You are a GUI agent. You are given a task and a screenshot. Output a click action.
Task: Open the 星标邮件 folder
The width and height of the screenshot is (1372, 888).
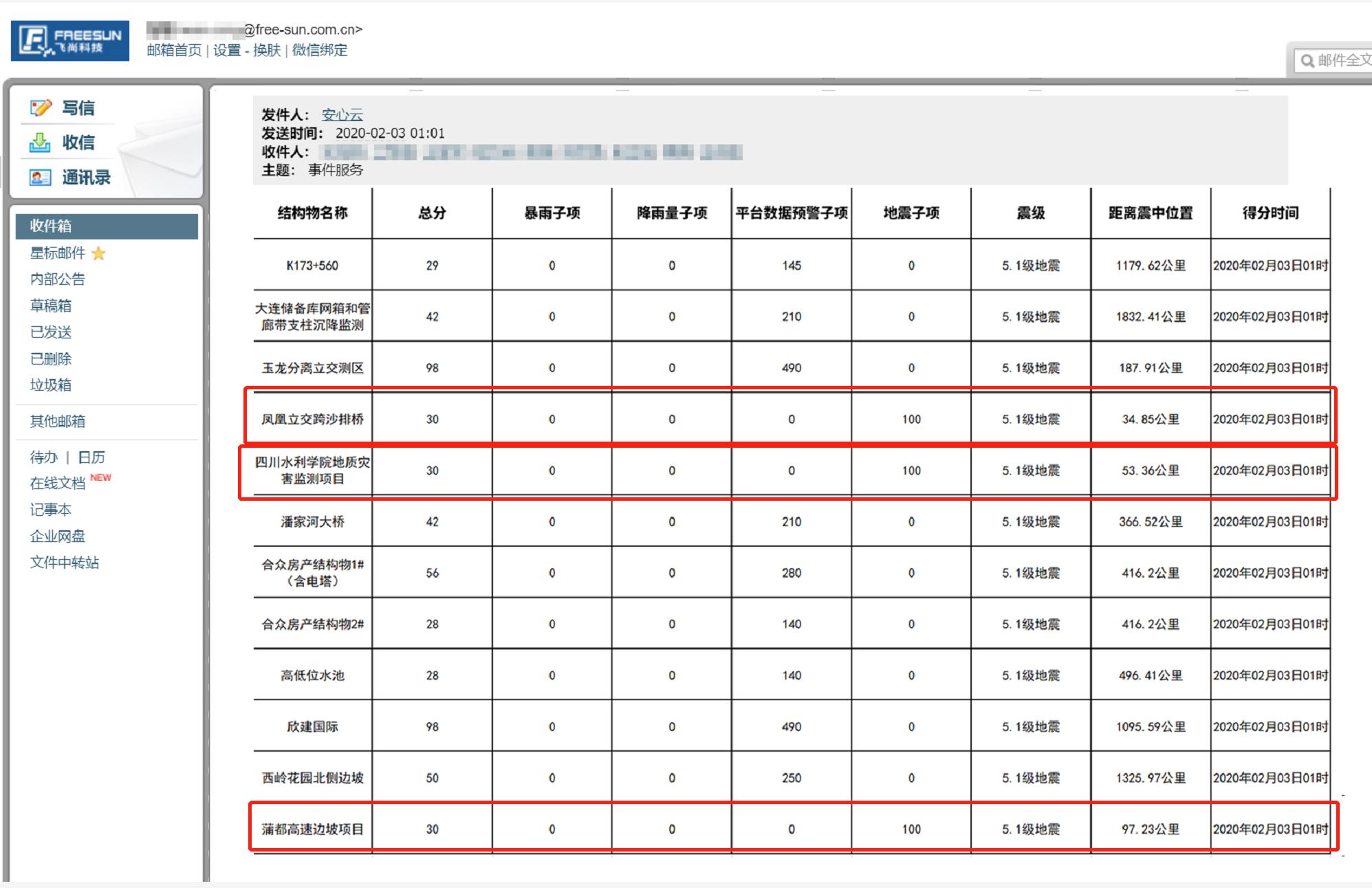58,253
